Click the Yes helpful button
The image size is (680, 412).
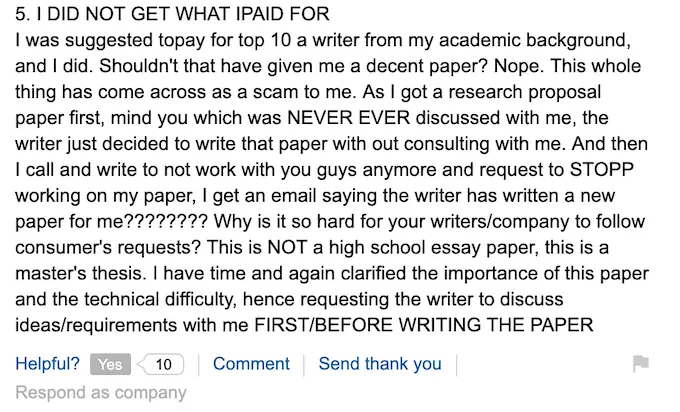click(x=110, y=364)
